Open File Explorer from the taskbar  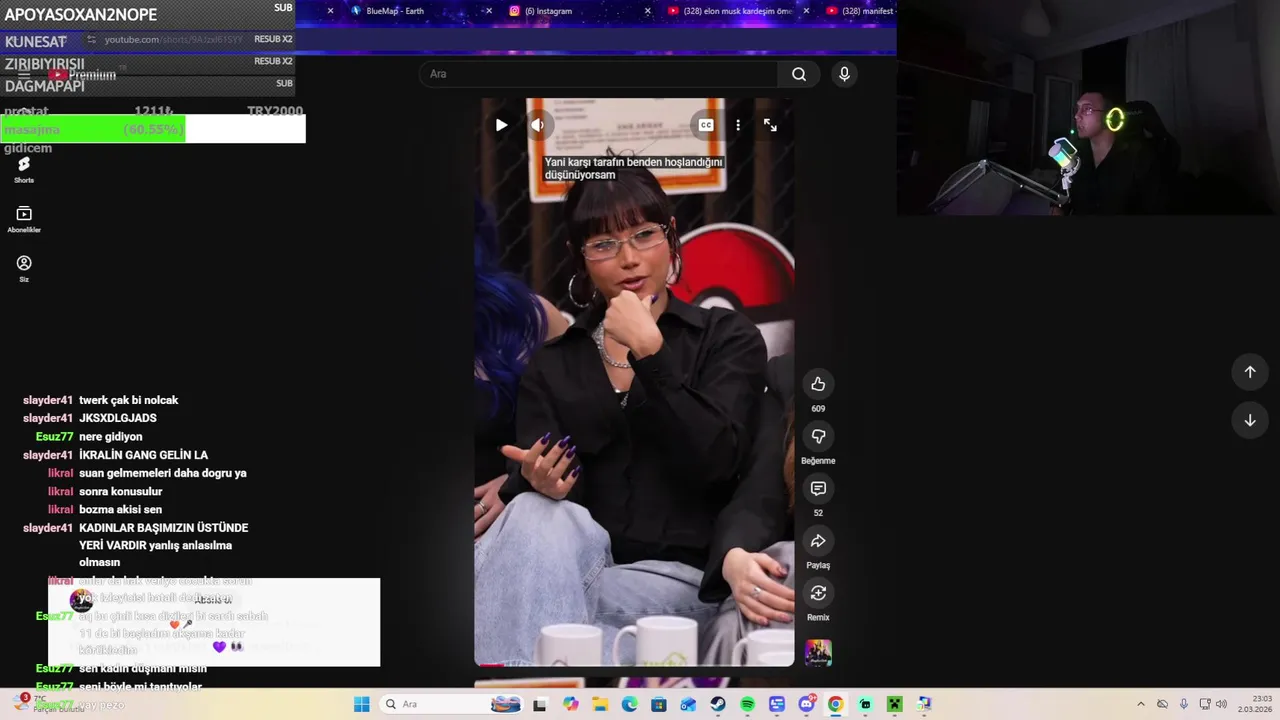tap(600, 704)
